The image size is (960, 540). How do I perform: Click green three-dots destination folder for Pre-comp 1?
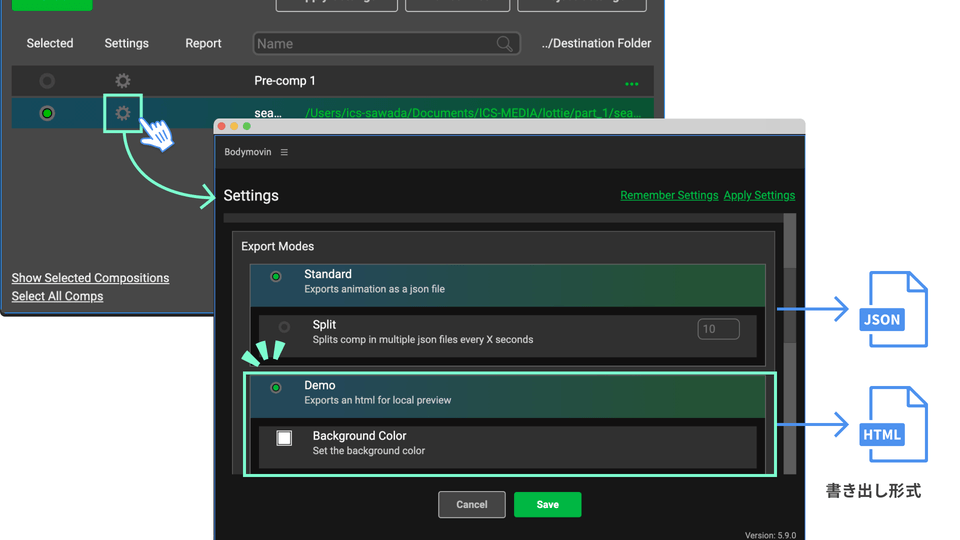(x=631, y=83)
